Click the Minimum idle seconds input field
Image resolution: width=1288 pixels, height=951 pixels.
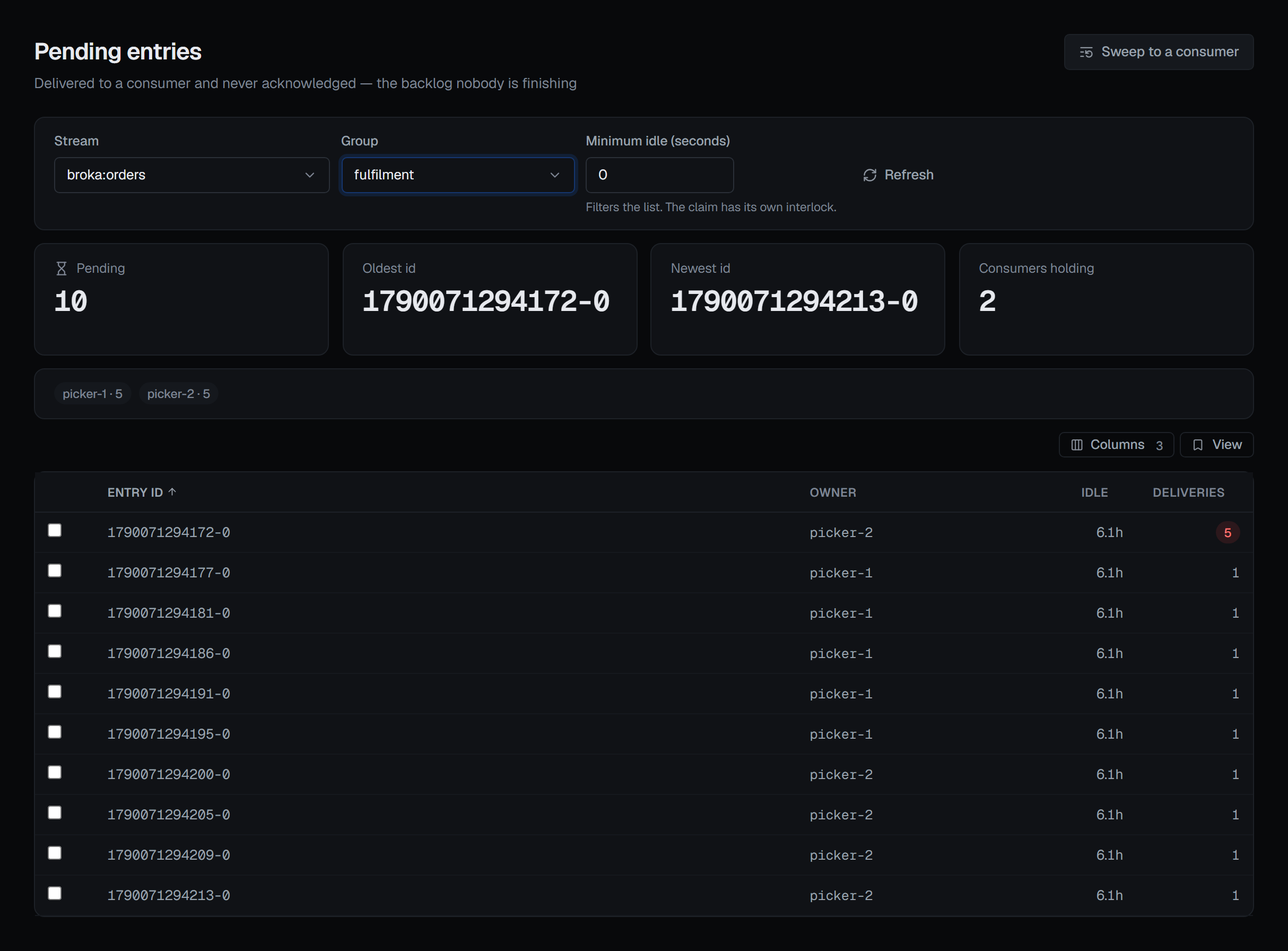659,175
